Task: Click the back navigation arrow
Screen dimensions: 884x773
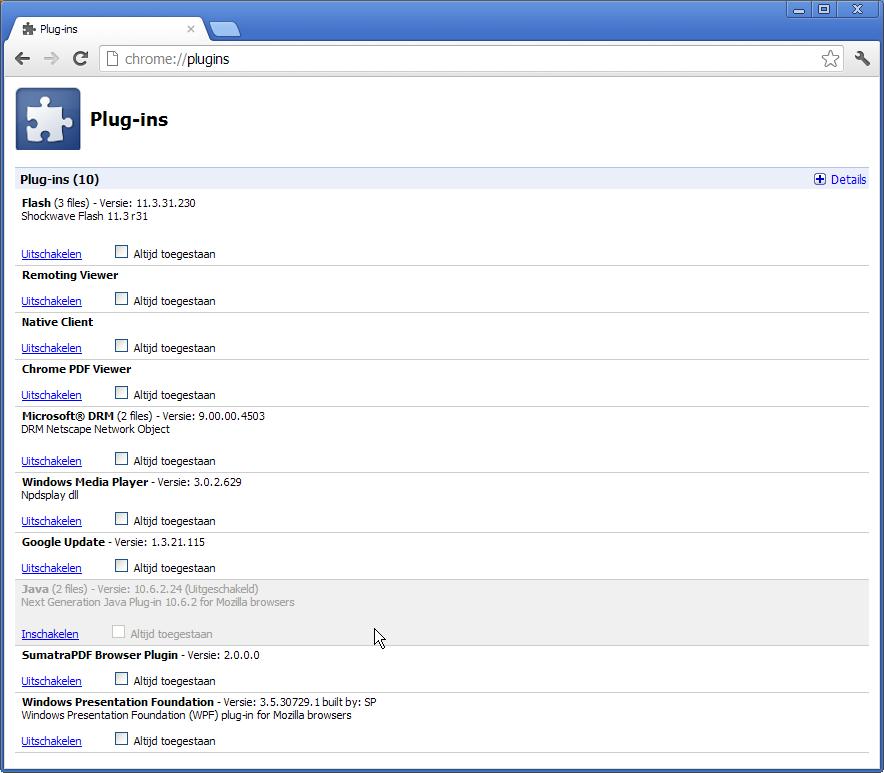Action: (x=23, y=59)
